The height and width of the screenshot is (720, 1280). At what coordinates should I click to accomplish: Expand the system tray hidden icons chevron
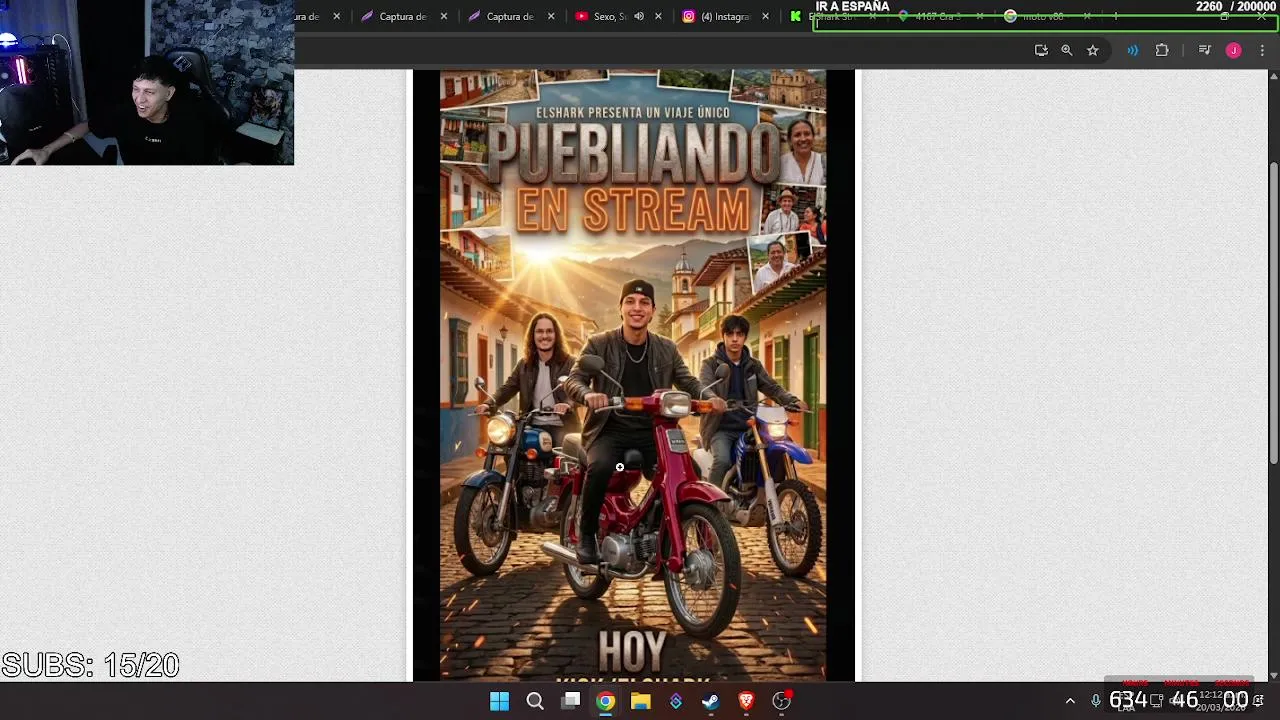pos(1070,701)
